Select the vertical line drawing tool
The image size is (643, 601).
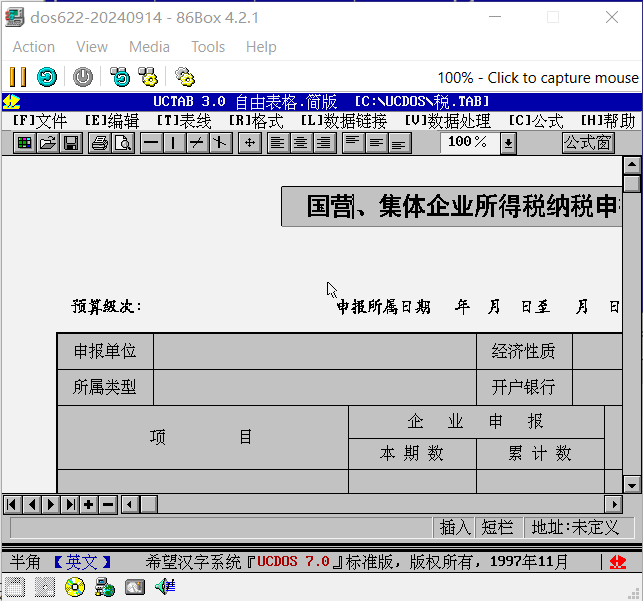pyautogui.click(x=174, y=143)
